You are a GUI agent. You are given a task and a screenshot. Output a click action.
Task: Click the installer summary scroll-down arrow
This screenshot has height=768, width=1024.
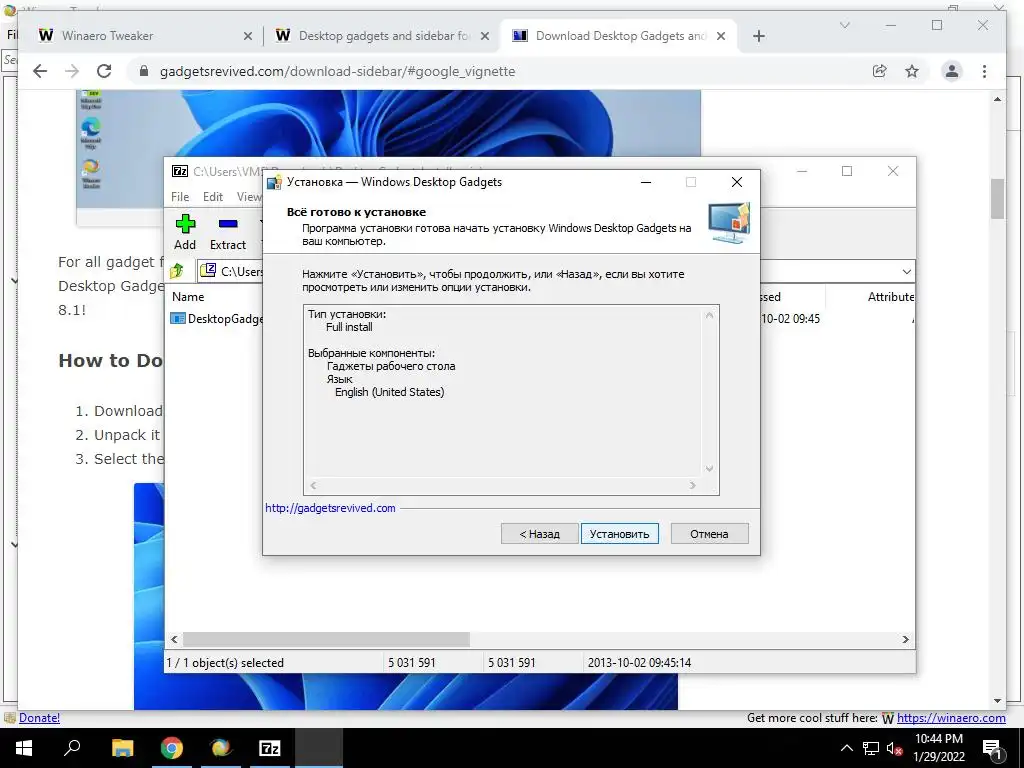click(x=709, y=468)
